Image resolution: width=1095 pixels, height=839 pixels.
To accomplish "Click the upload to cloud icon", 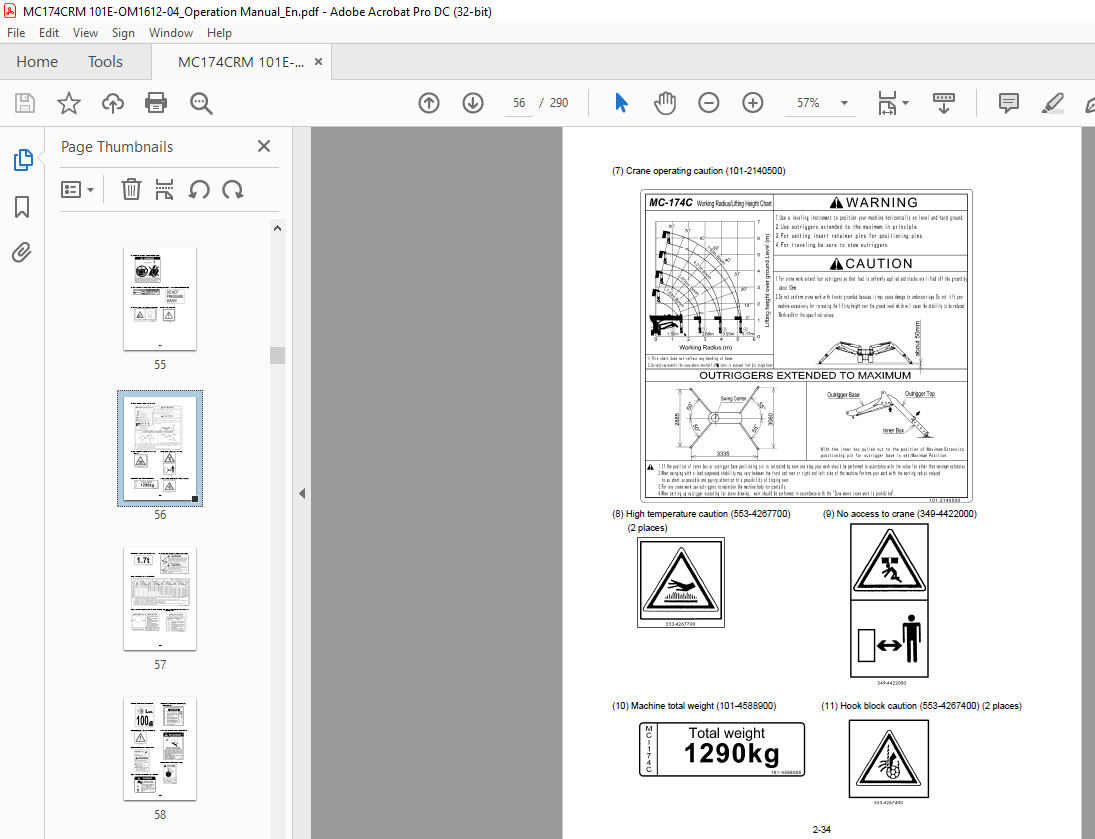I will click(112, 103).
